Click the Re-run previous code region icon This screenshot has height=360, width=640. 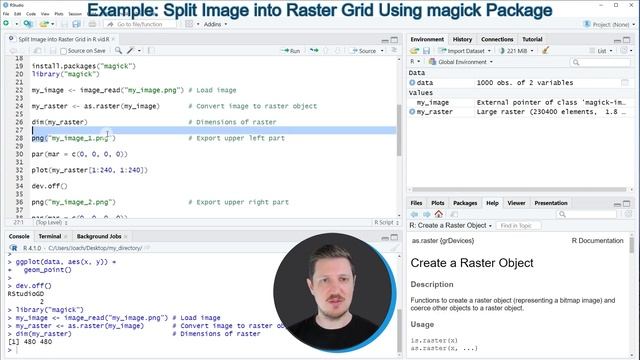point(314,51)
